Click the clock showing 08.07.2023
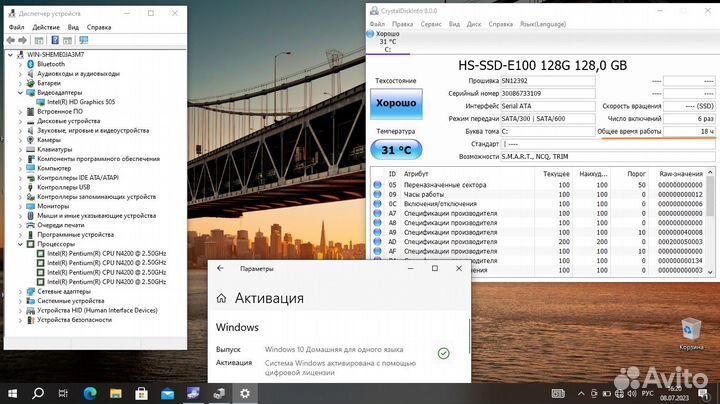This screenshot has width=720, height=404. tap(675, 394)
